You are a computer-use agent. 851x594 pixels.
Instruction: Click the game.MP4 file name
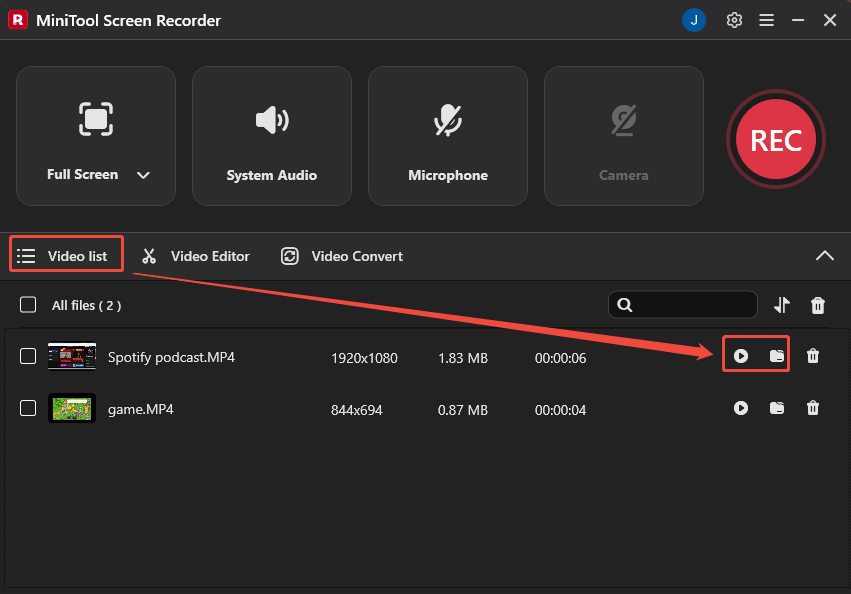tap(141, 409)
